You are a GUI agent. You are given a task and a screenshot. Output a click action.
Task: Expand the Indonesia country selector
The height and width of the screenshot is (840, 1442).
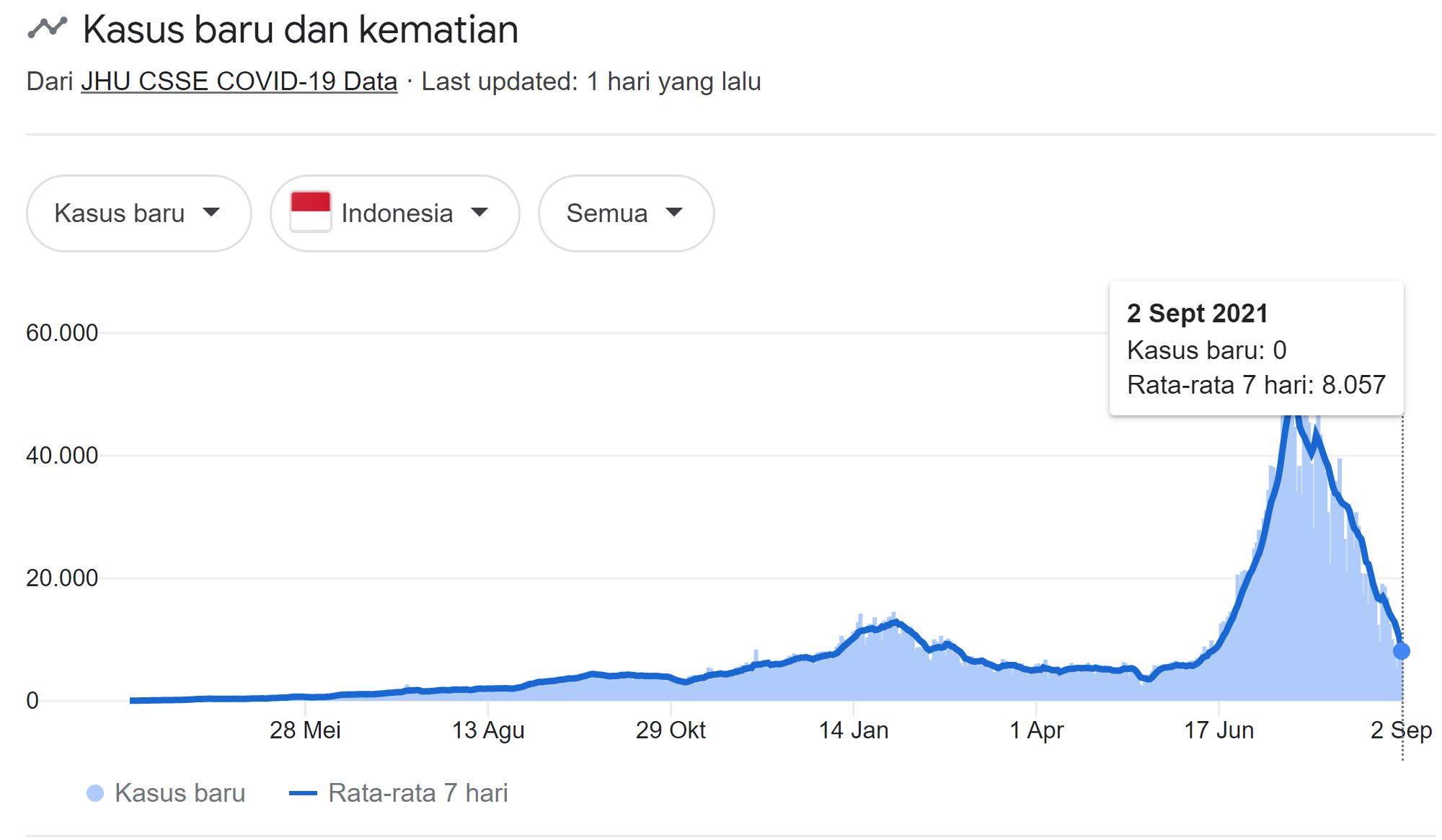394,213
